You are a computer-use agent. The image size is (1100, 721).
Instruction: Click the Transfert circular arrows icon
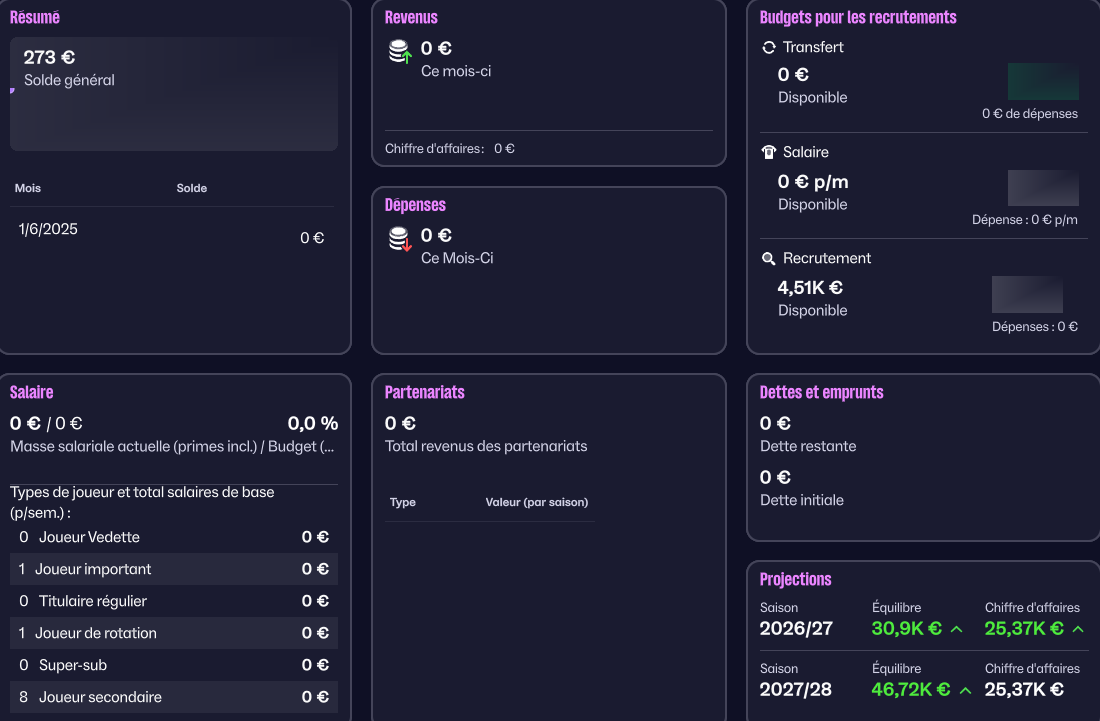coord(769,48)
